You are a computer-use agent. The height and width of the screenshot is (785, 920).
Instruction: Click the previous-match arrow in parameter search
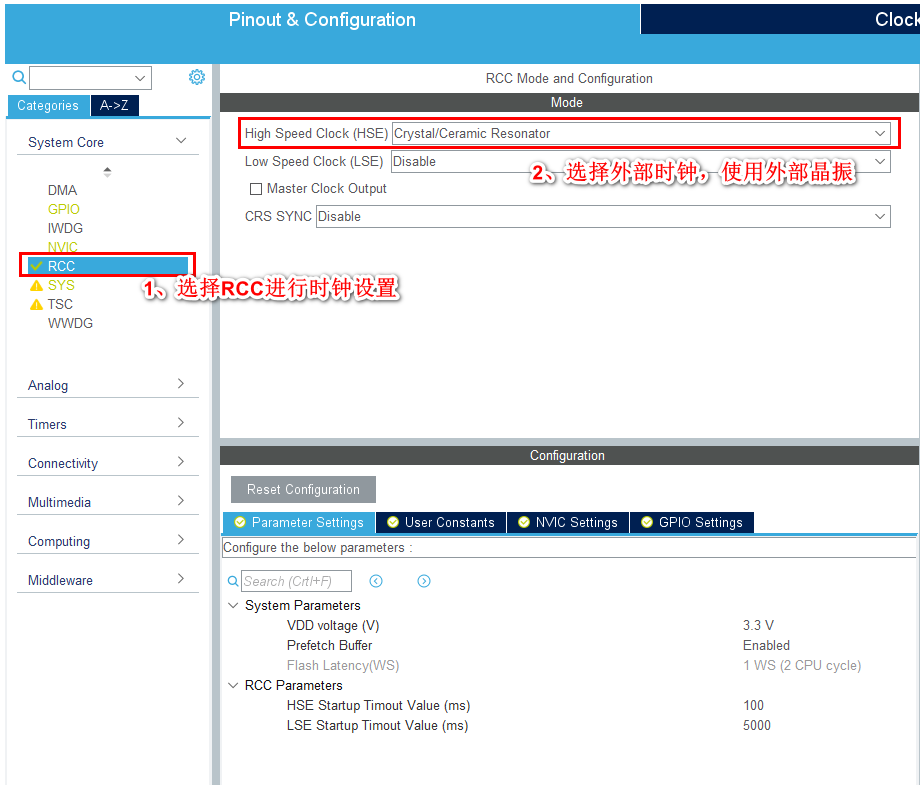(375, 581)
